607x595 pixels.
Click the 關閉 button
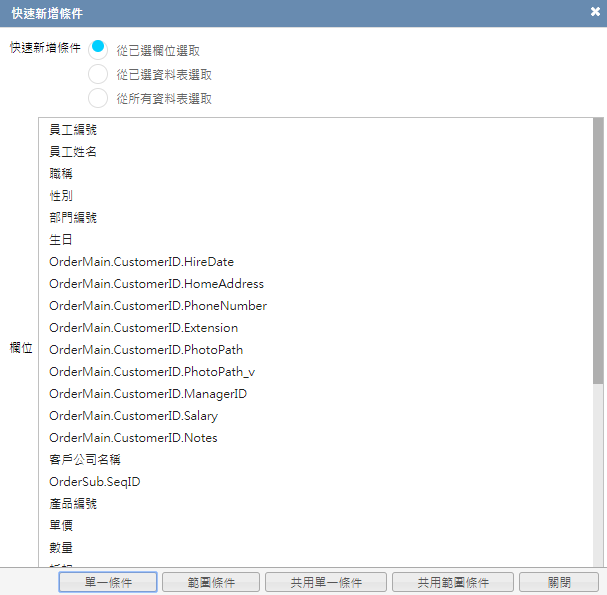(x=559, y=582)
